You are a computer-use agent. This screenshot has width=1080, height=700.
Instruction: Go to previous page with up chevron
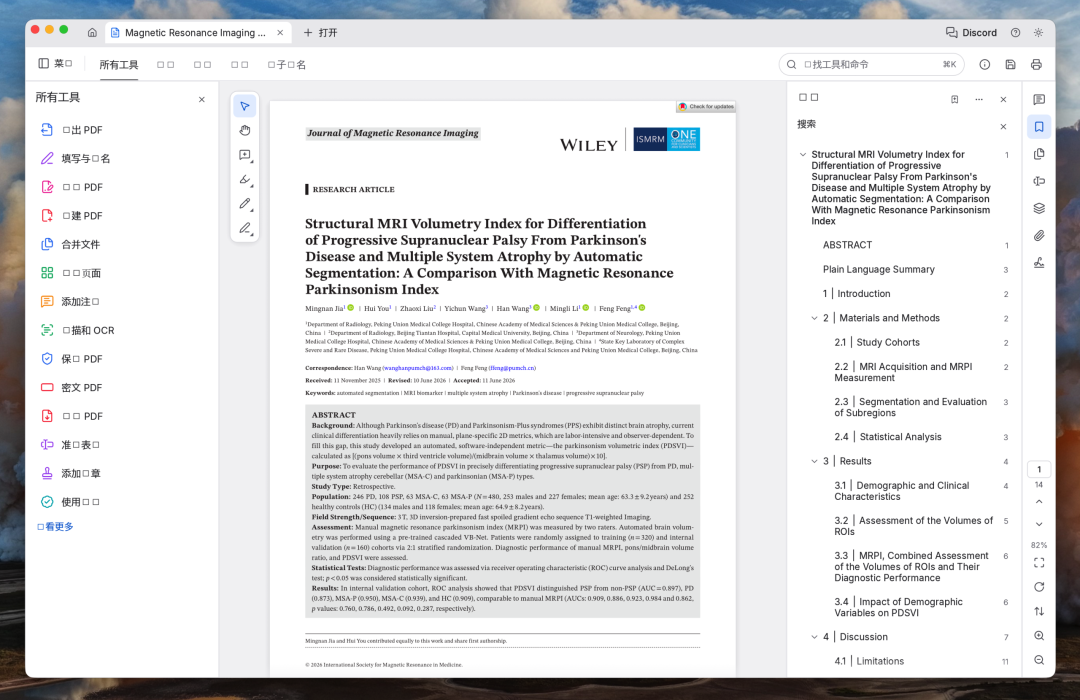coord(1039,502)
